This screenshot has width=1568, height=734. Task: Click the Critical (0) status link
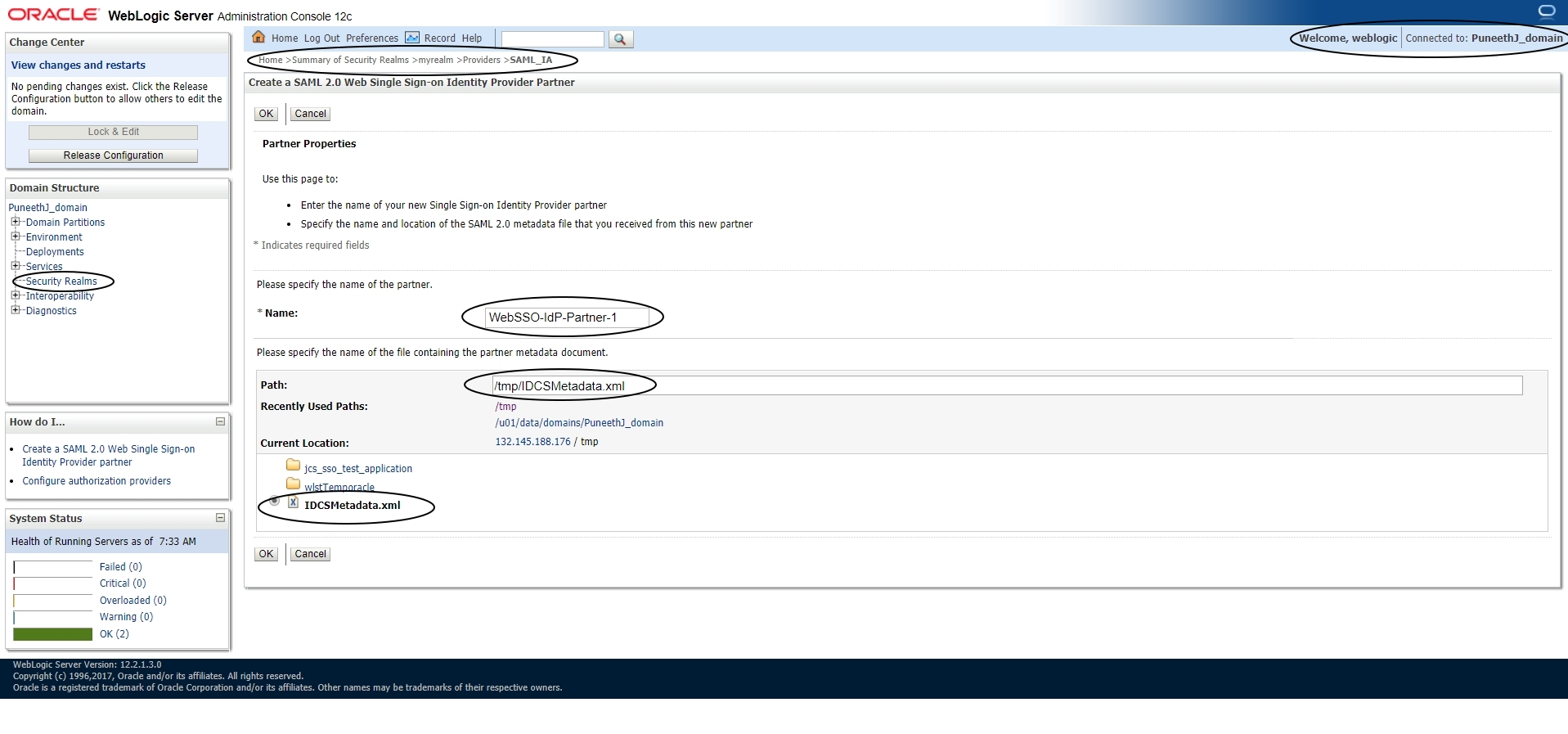pyautogui.click(x=123, y=583)
